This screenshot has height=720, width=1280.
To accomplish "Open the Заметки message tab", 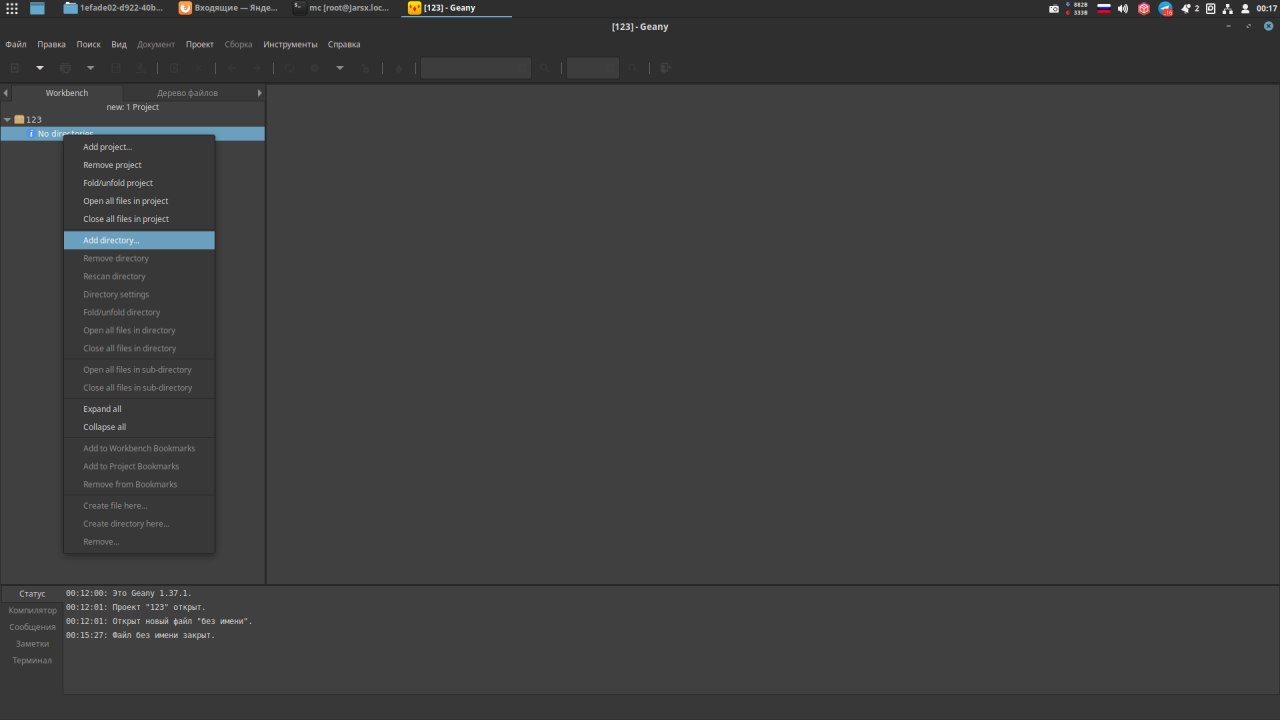I will 32,644.
